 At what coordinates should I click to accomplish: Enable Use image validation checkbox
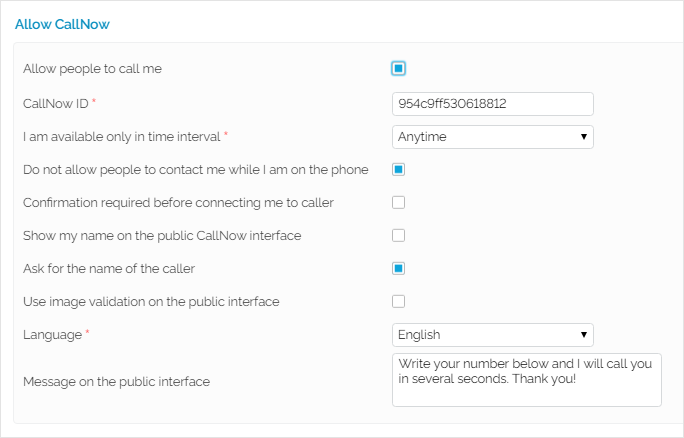click(x=398, y=301)
